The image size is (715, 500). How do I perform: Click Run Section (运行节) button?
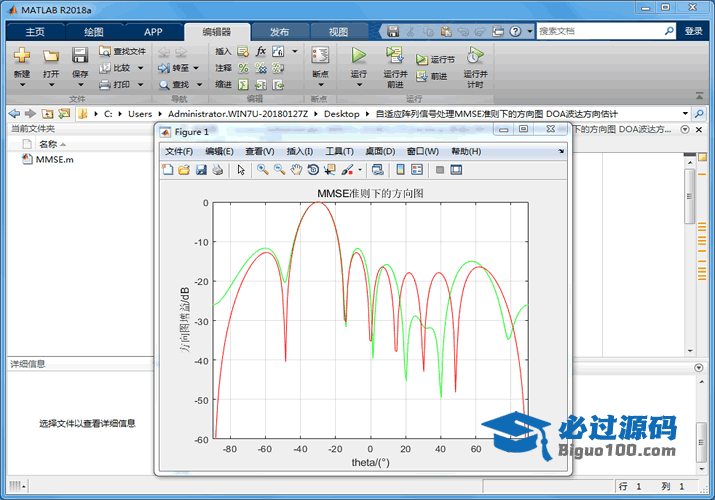point(435,60)
